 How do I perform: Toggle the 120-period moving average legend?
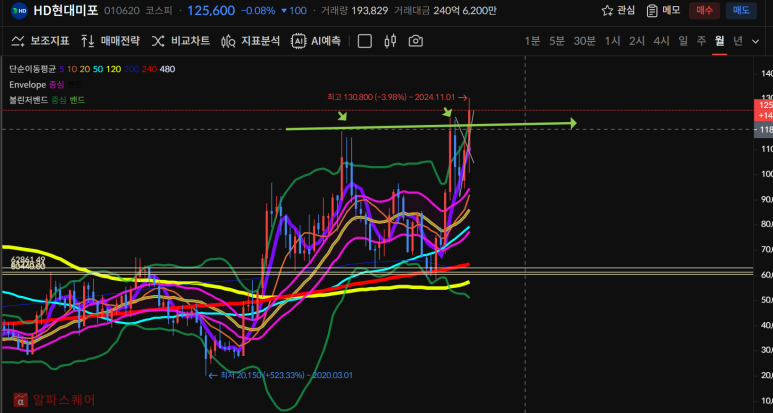114,69
